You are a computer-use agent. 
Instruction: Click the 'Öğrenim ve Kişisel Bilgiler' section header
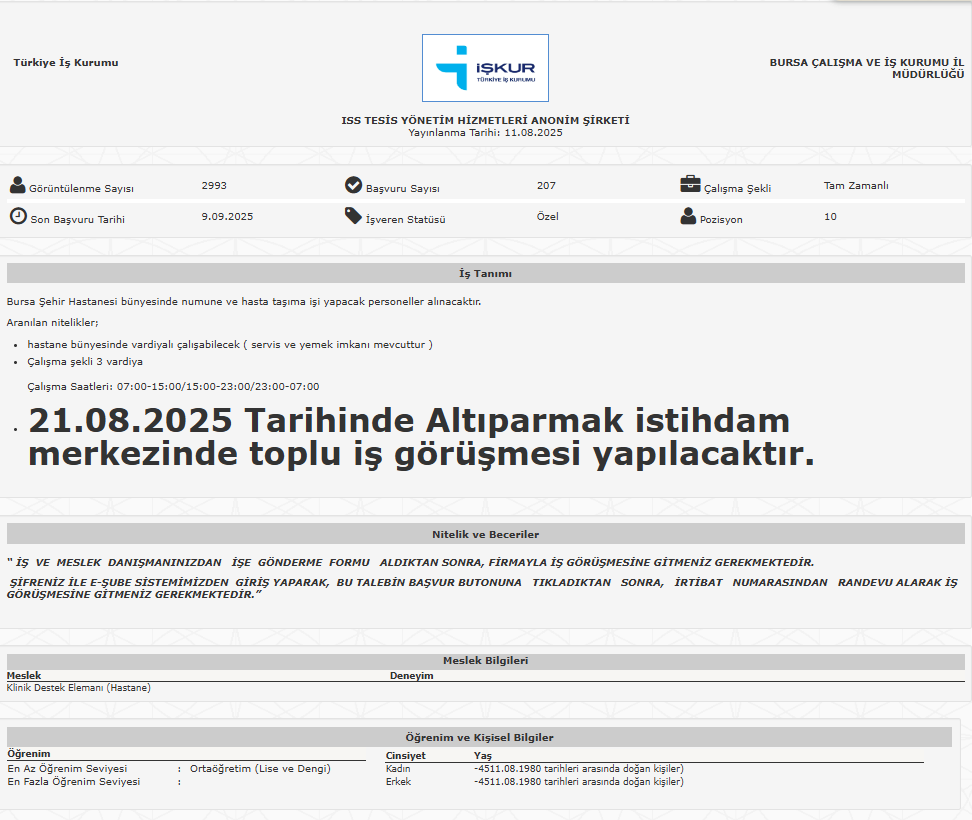click(x=479, y=737)
